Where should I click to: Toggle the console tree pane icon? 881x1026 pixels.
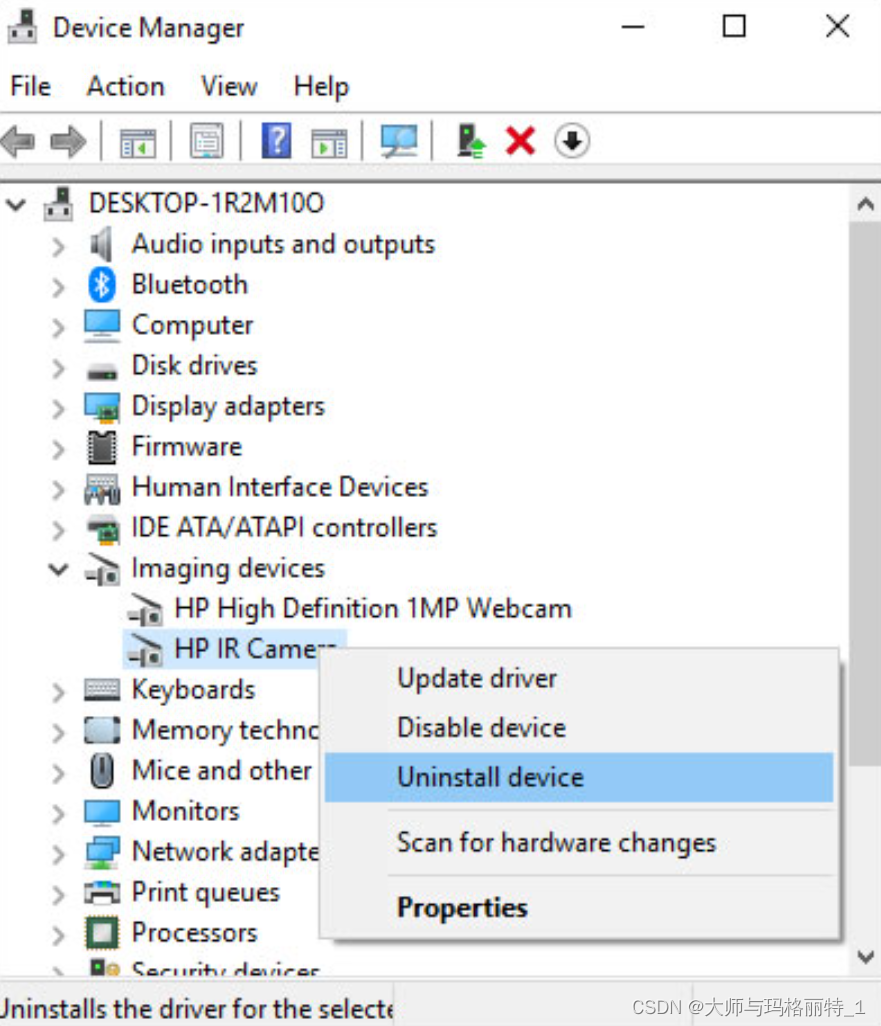pyautogui.click(x=137, y=142)
